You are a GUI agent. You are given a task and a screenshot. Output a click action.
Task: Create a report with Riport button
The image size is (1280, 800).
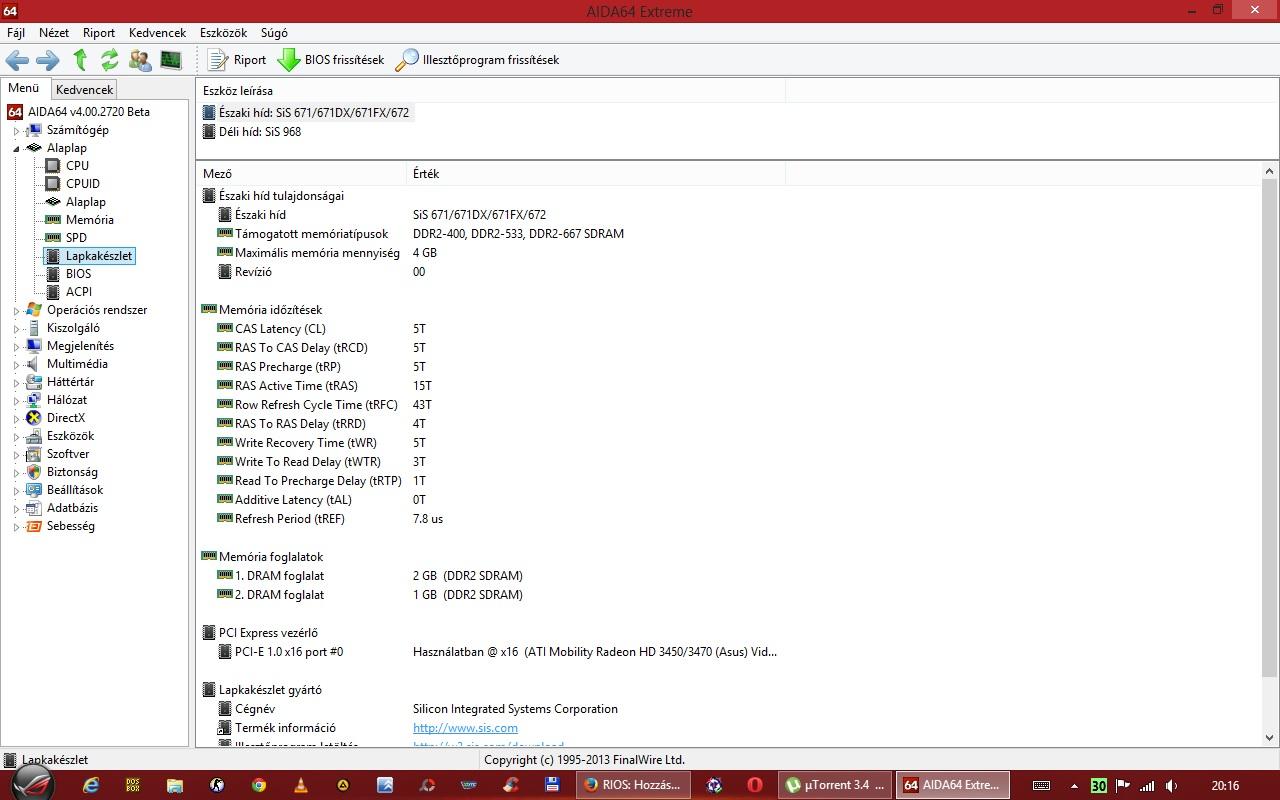[237, 60]
